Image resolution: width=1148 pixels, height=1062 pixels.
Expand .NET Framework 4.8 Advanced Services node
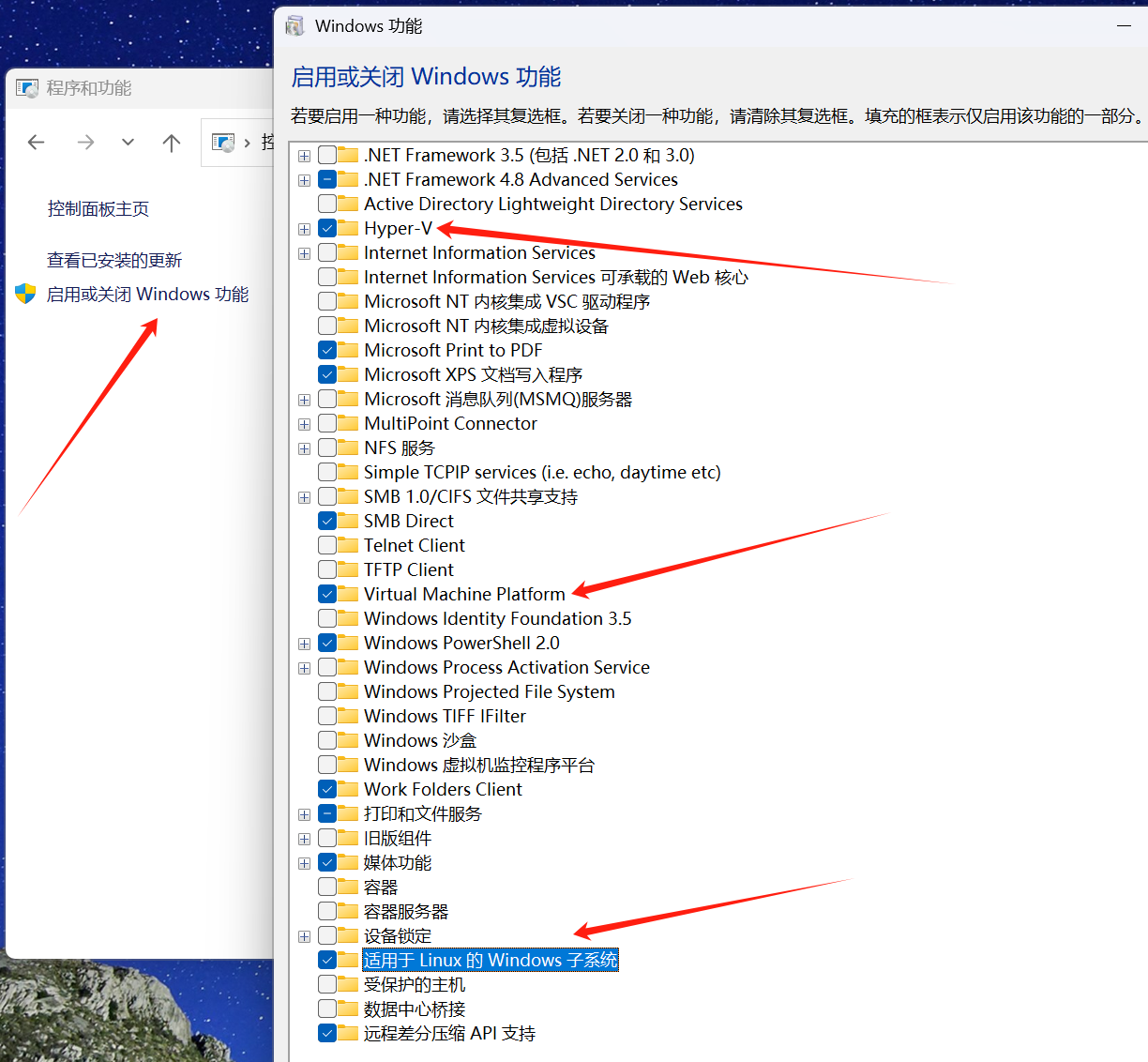(304, 180)
